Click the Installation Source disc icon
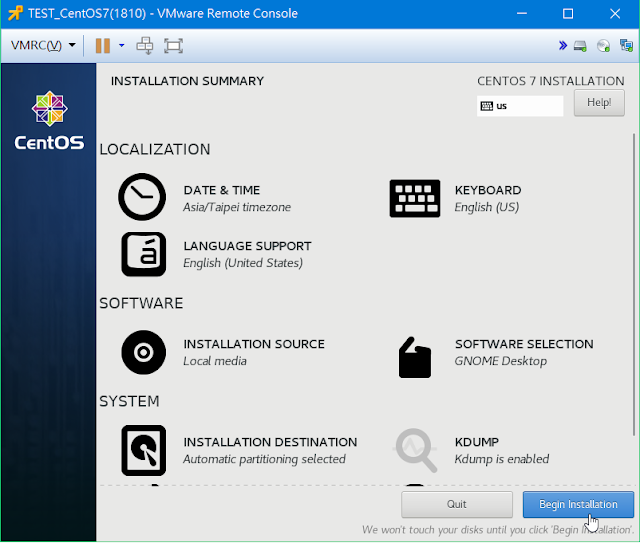640x543 pixels. [144, 352]
